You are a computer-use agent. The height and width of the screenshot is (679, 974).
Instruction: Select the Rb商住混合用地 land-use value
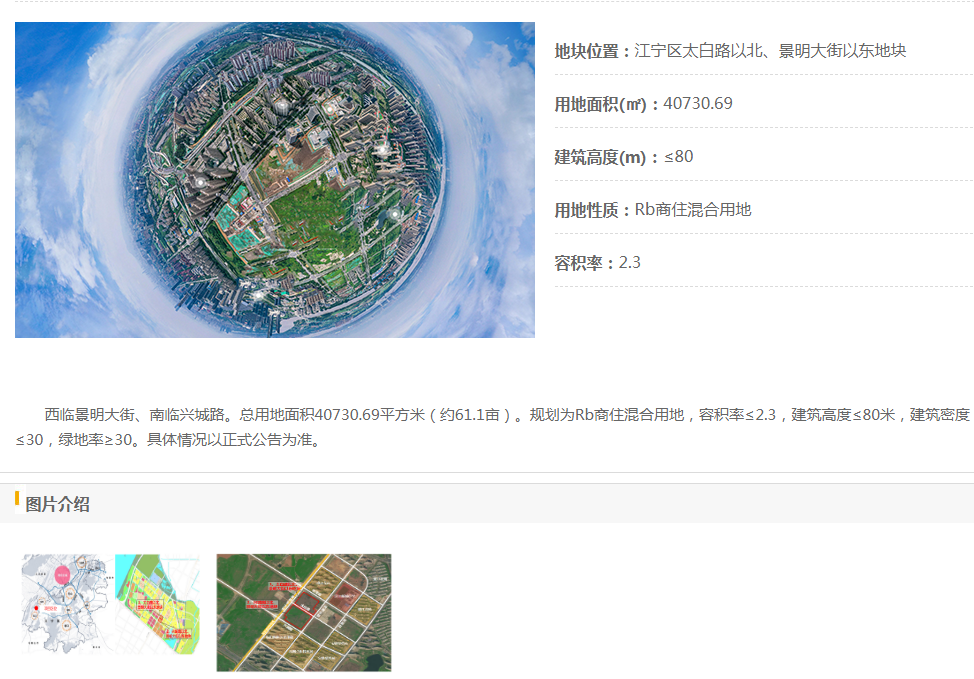coord(693,210)
